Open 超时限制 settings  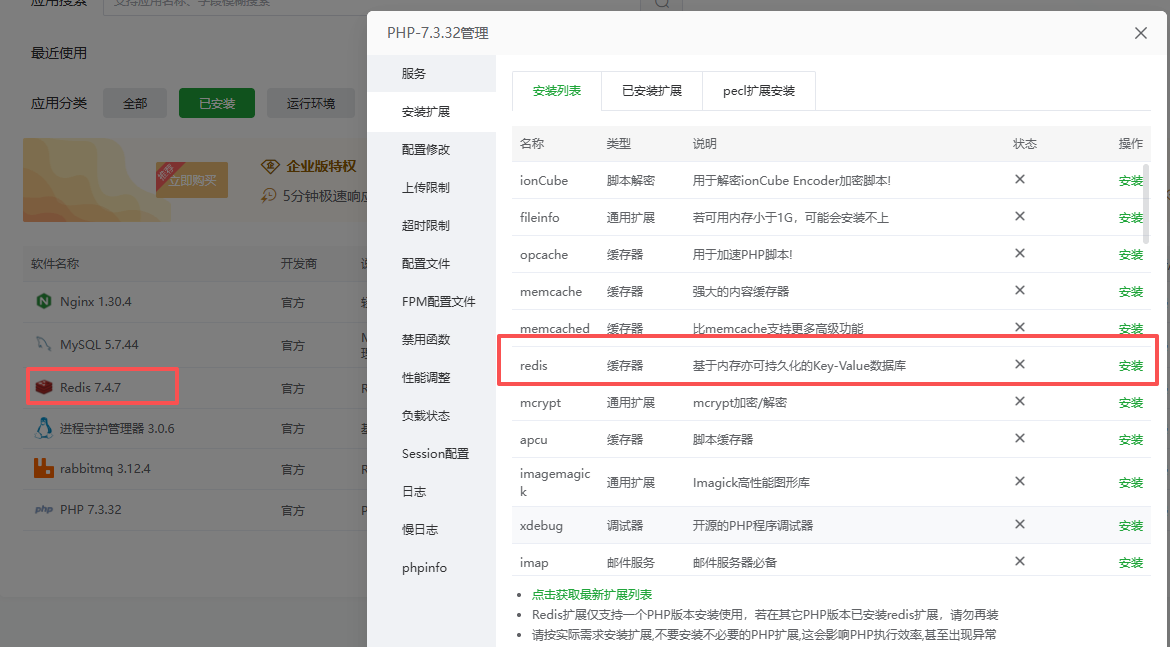[x=431, y=225]
